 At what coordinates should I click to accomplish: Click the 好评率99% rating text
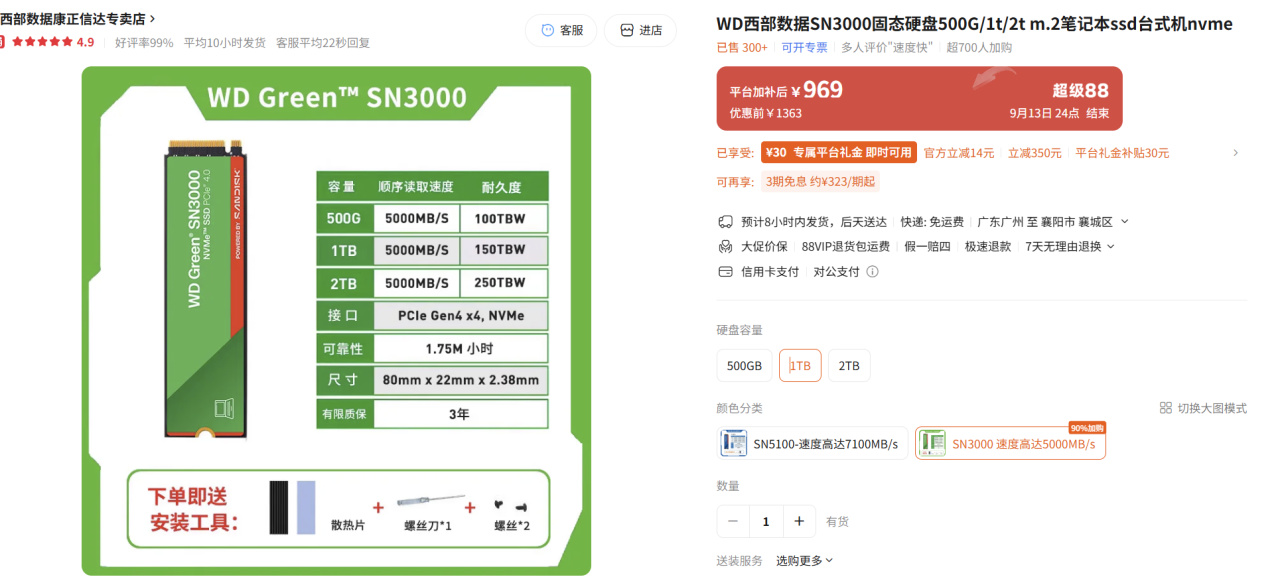click(x=144, y=42)
